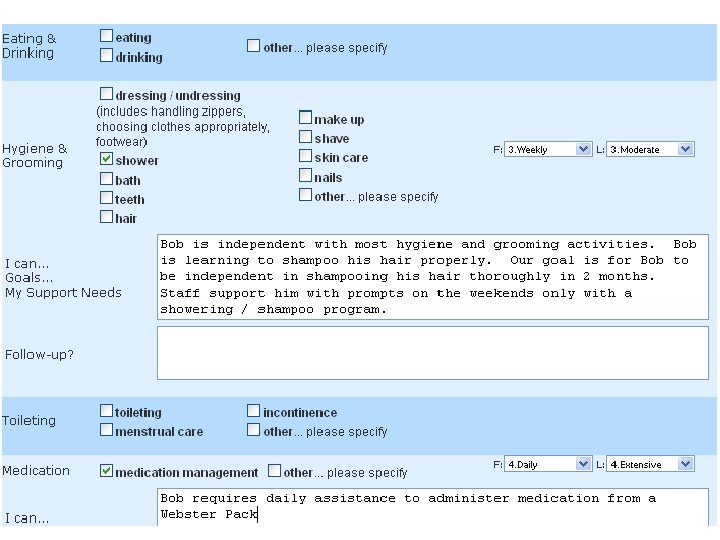Screen dimensions: 720x540
Task: Click the 'Medication' section label
Action: (x=36, y=471)
